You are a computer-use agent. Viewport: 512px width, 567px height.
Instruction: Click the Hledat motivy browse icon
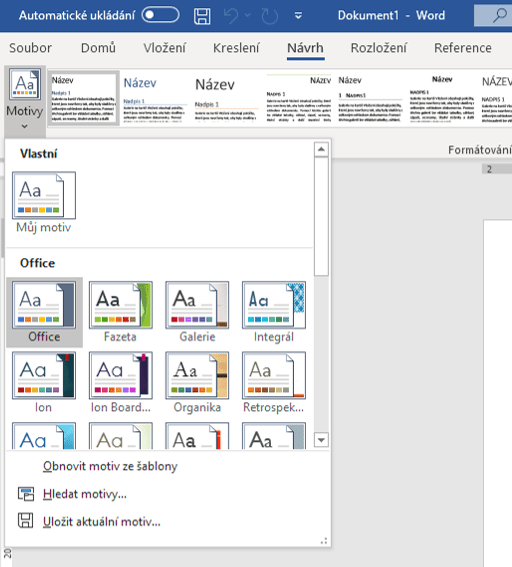tap(26, 494)
